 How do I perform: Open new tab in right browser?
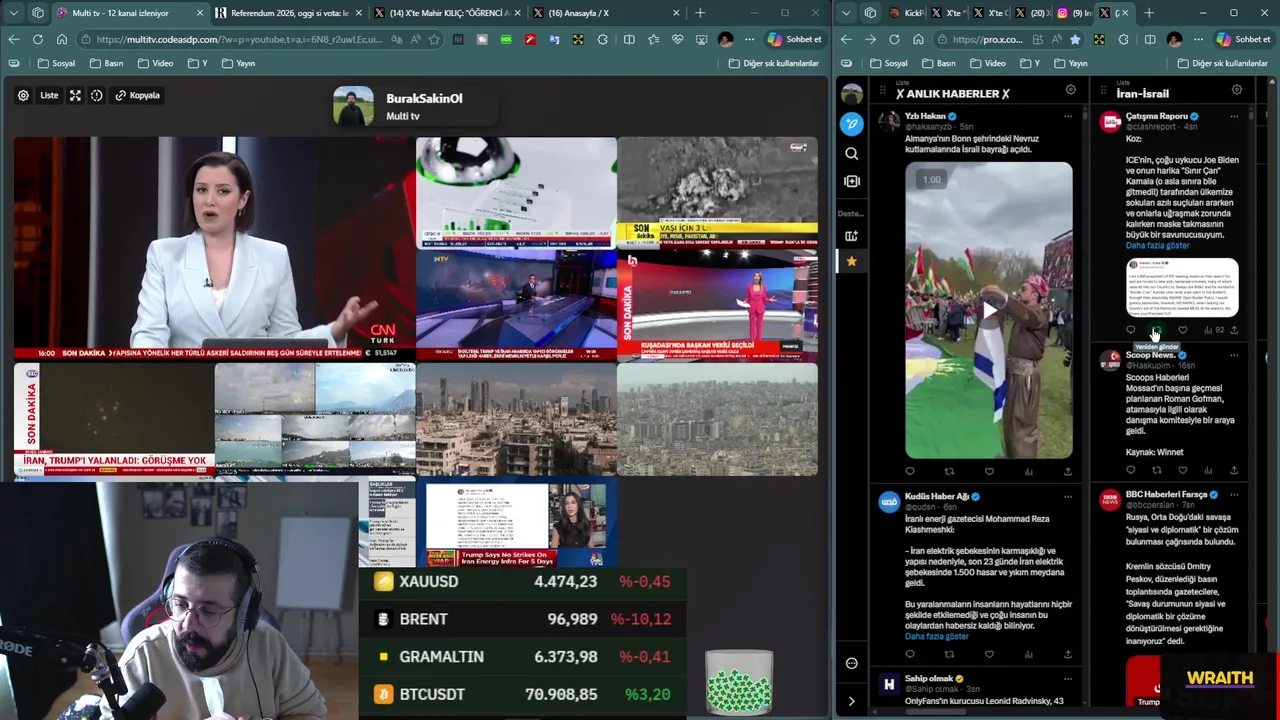click(1149, 13)
